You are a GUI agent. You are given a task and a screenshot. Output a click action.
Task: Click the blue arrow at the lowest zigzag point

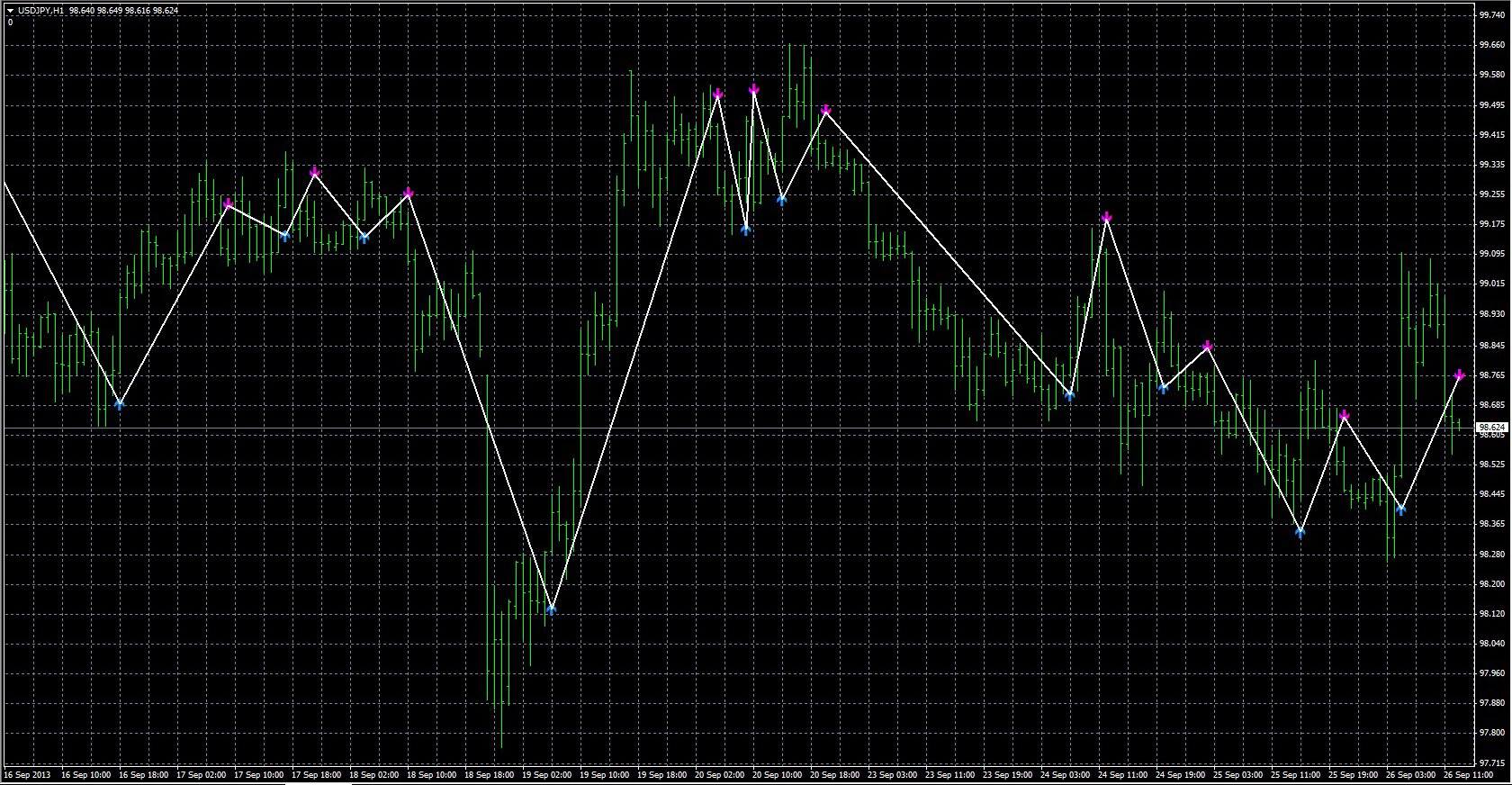[552, 609]
